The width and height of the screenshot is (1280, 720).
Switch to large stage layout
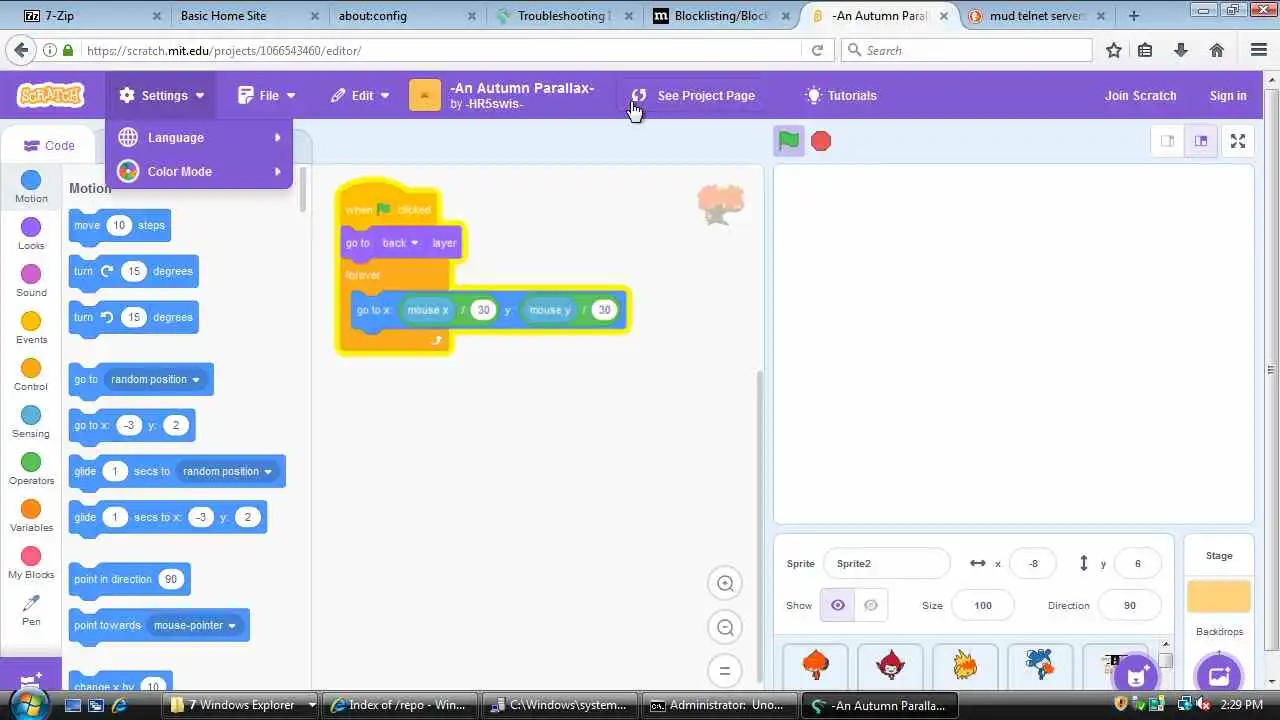point(1201,141)
